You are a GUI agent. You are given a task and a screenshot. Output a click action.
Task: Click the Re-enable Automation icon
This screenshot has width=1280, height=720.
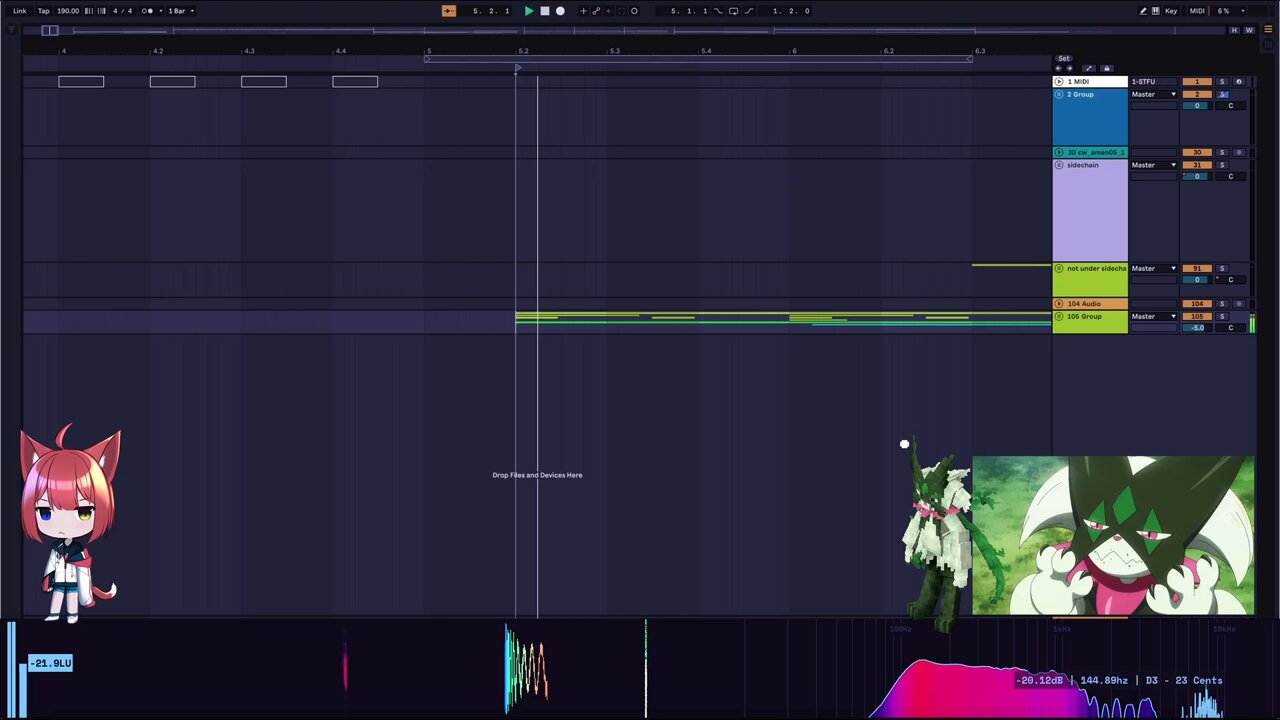(609, 11)
